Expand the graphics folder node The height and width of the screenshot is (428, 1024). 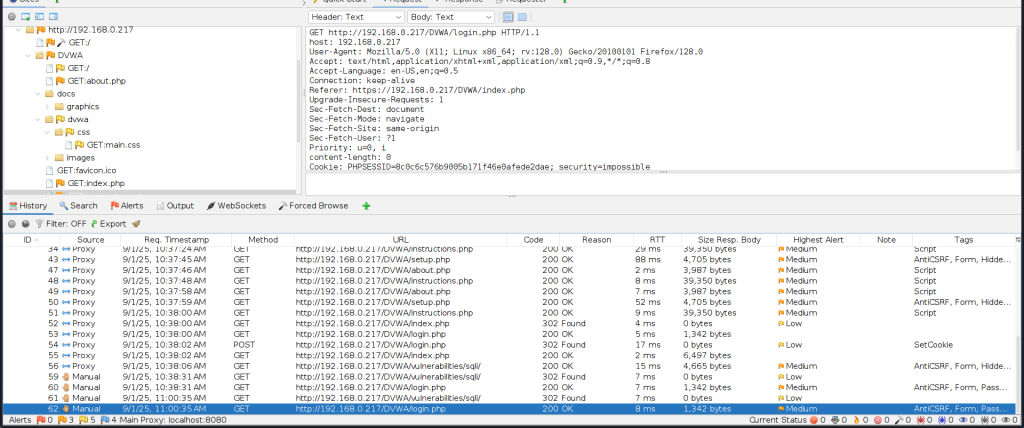tap(47, 107)
